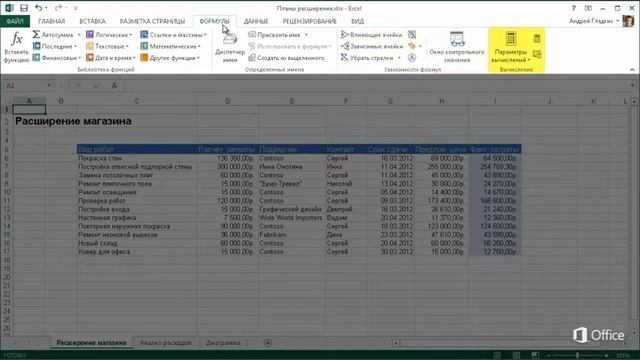
Task: Click the Help question mark icon
Action: (573, 8)
